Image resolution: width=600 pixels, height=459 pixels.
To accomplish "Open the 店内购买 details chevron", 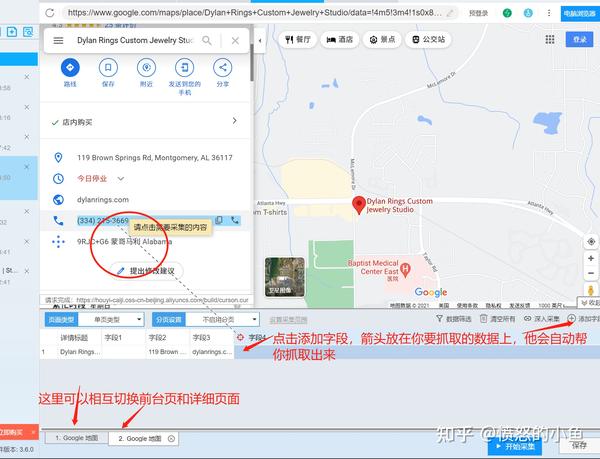I will click(235, 121).
